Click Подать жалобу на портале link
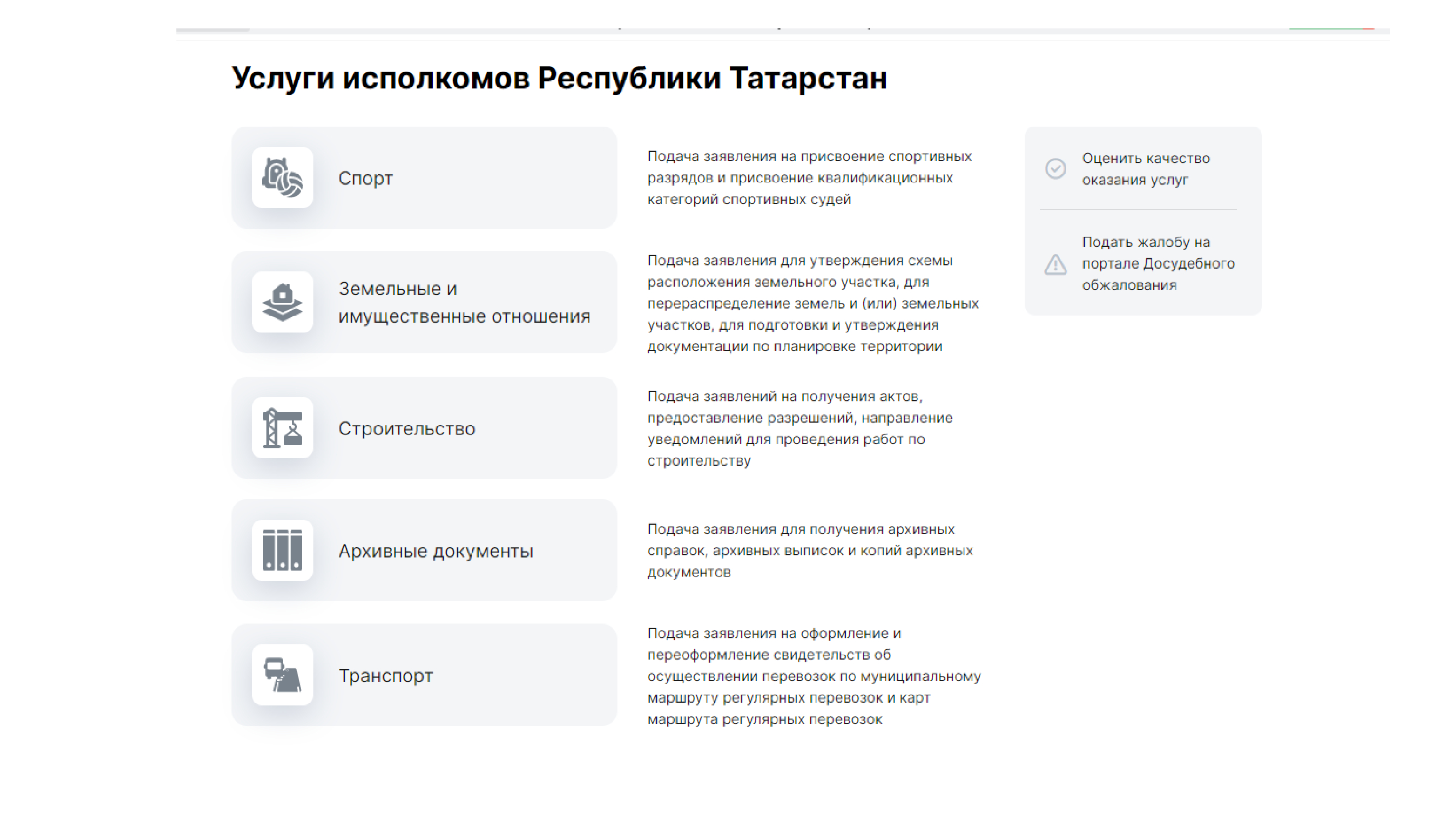The width and height of the screenshot is (1456, 819). pyautogui.click(x=1157, y=263)
